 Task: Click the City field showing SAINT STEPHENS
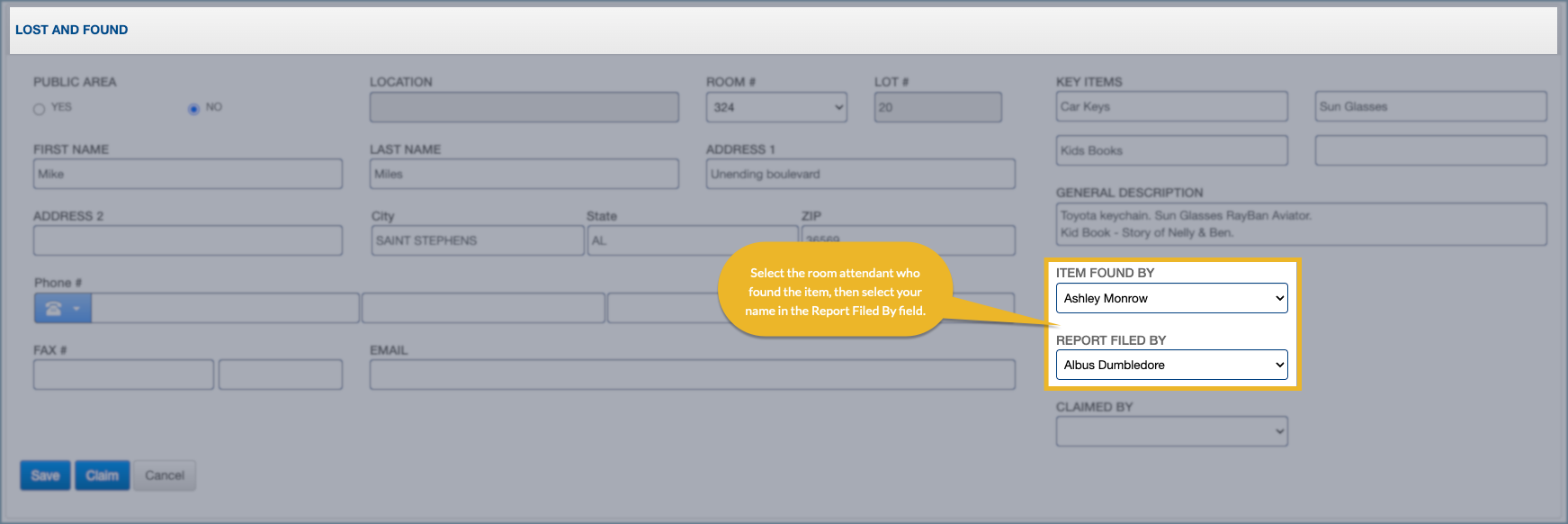coord(477,240)
